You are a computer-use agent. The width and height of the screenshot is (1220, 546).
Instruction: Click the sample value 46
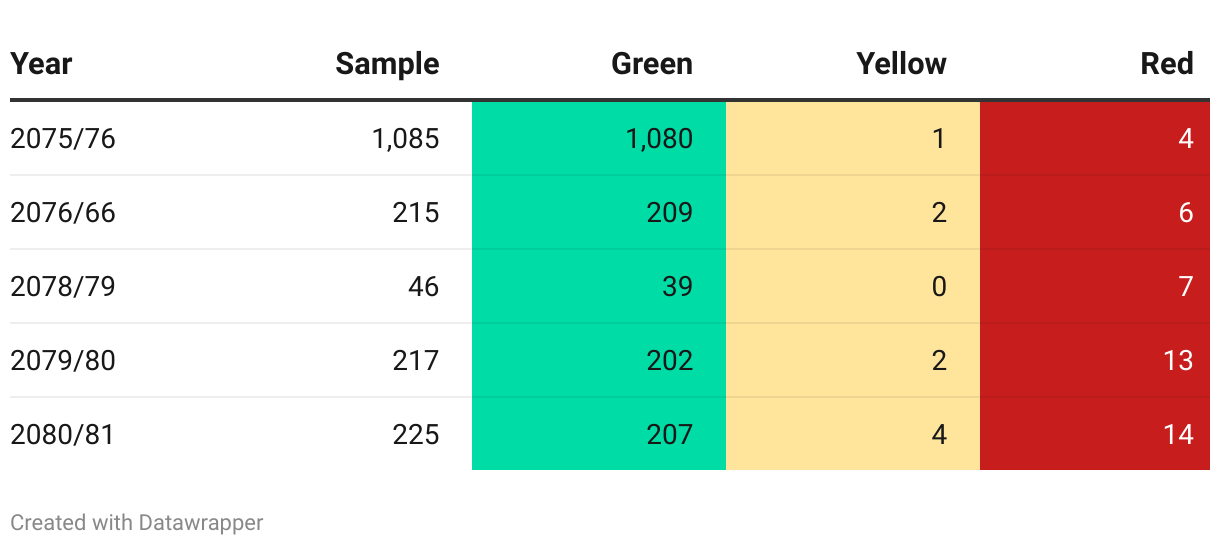pyautogui.click(x=423, y=286)
